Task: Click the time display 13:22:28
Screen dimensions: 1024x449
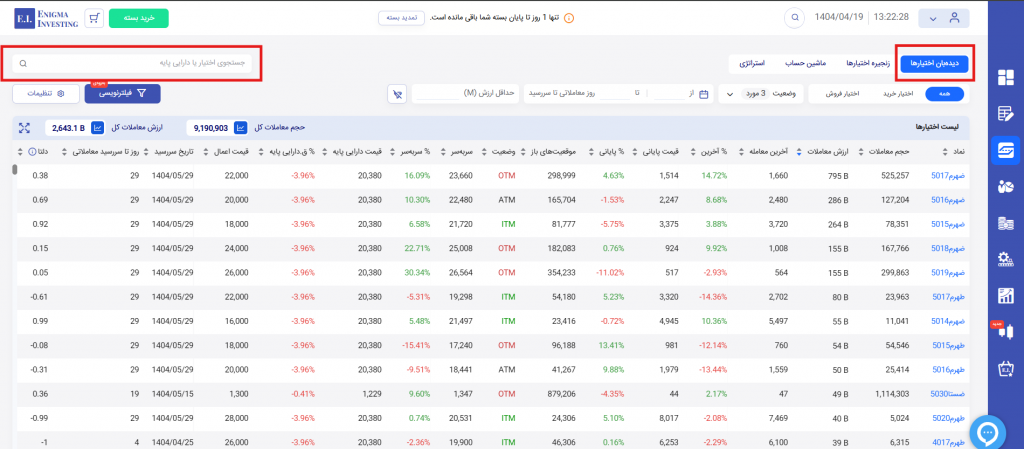Action: (x=891, y=18)
